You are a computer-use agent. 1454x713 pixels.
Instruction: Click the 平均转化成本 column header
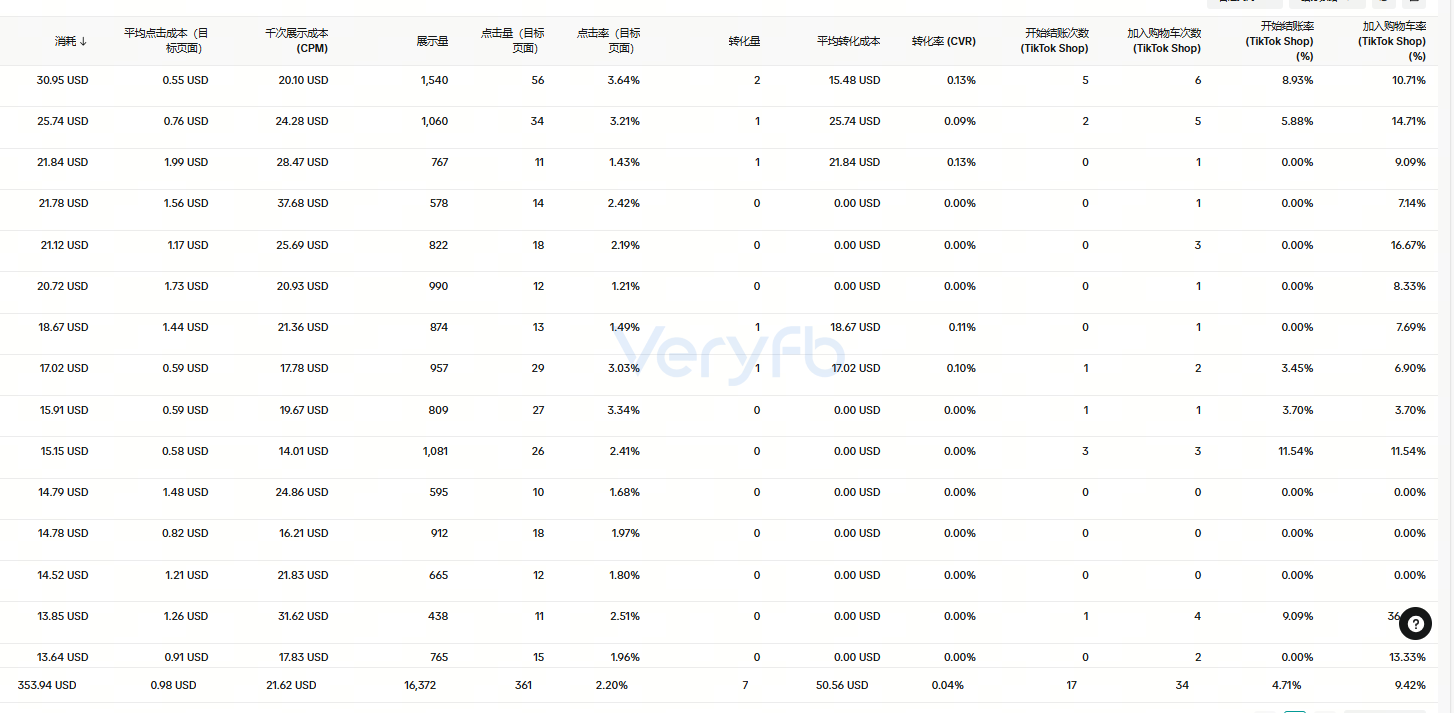click(x=848, y=41)
